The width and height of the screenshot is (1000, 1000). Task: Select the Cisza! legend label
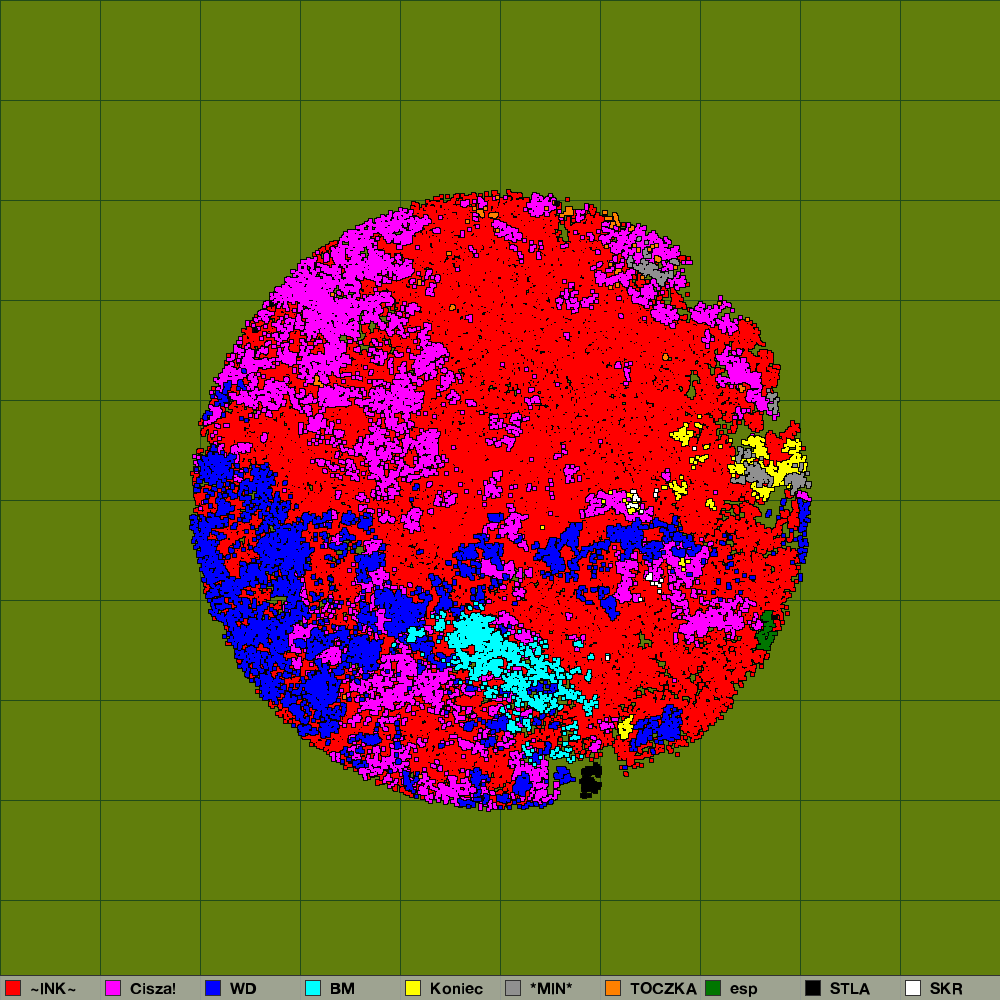pyautogui.click(x=153, y=989)
